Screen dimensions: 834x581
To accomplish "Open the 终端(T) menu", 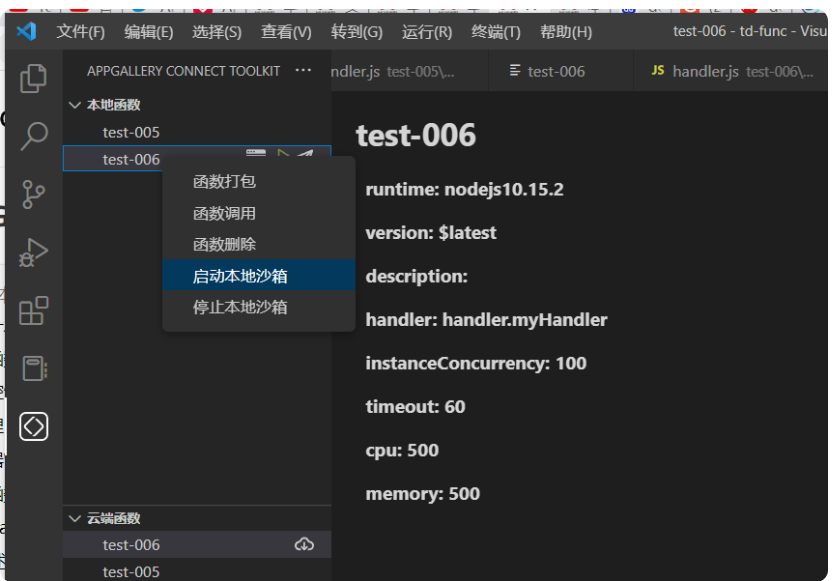I will tap(496, 32).
